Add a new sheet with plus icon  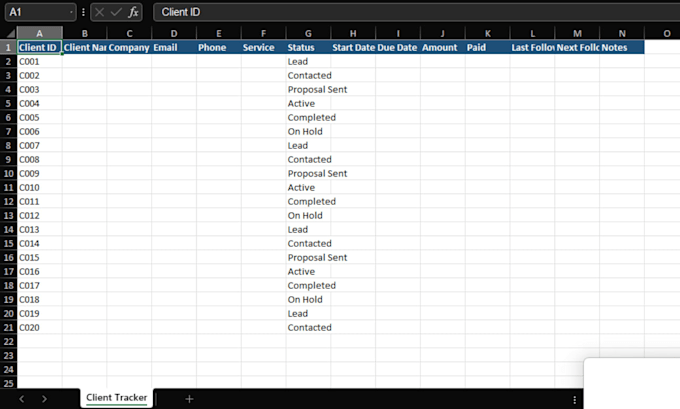[x=189, y=399]
